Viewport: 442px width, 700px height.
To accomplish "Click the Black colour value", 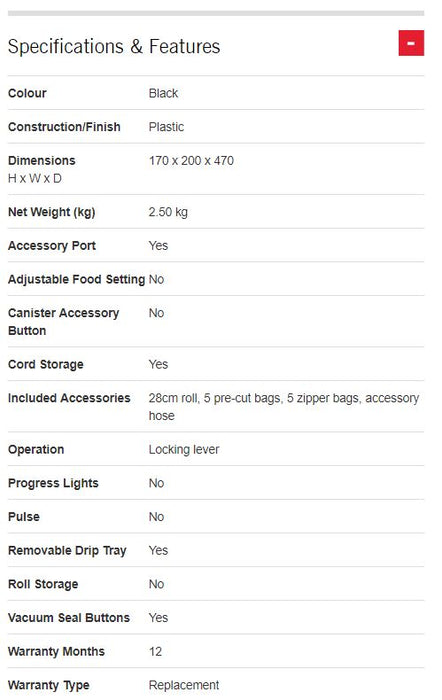I will click(163, 93).
